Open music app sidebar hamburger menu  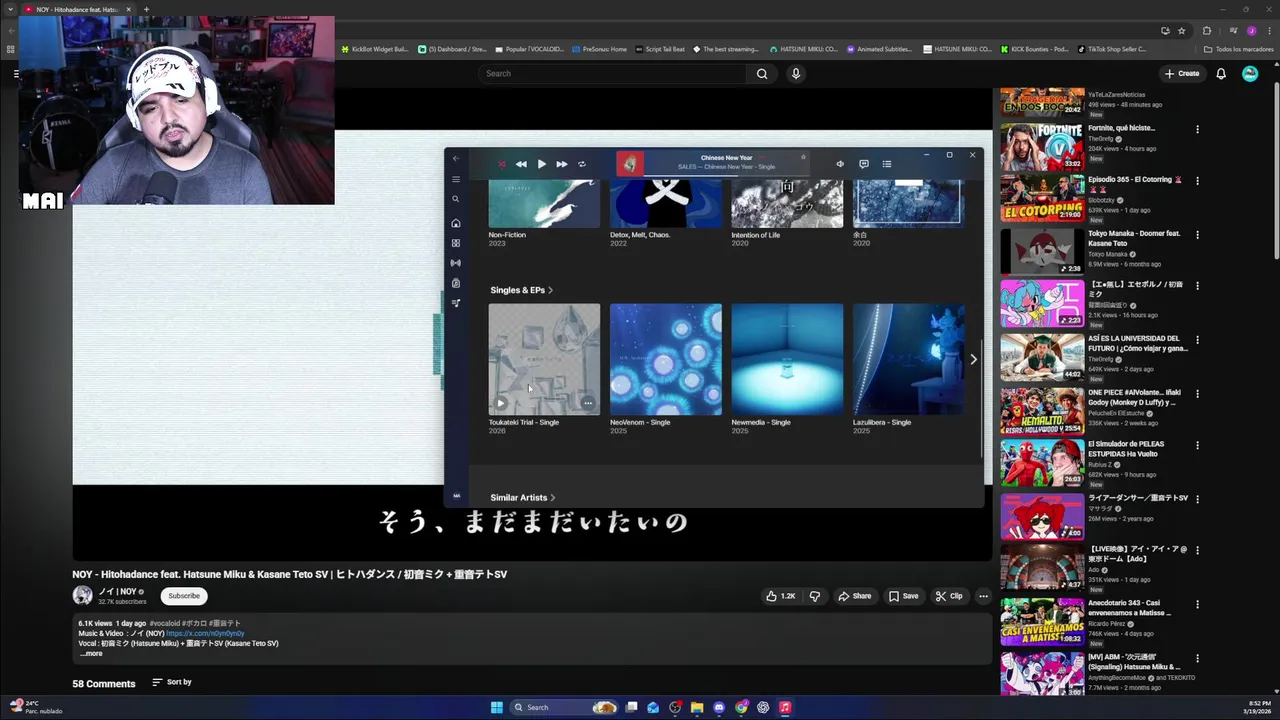(x=456, y=180)
